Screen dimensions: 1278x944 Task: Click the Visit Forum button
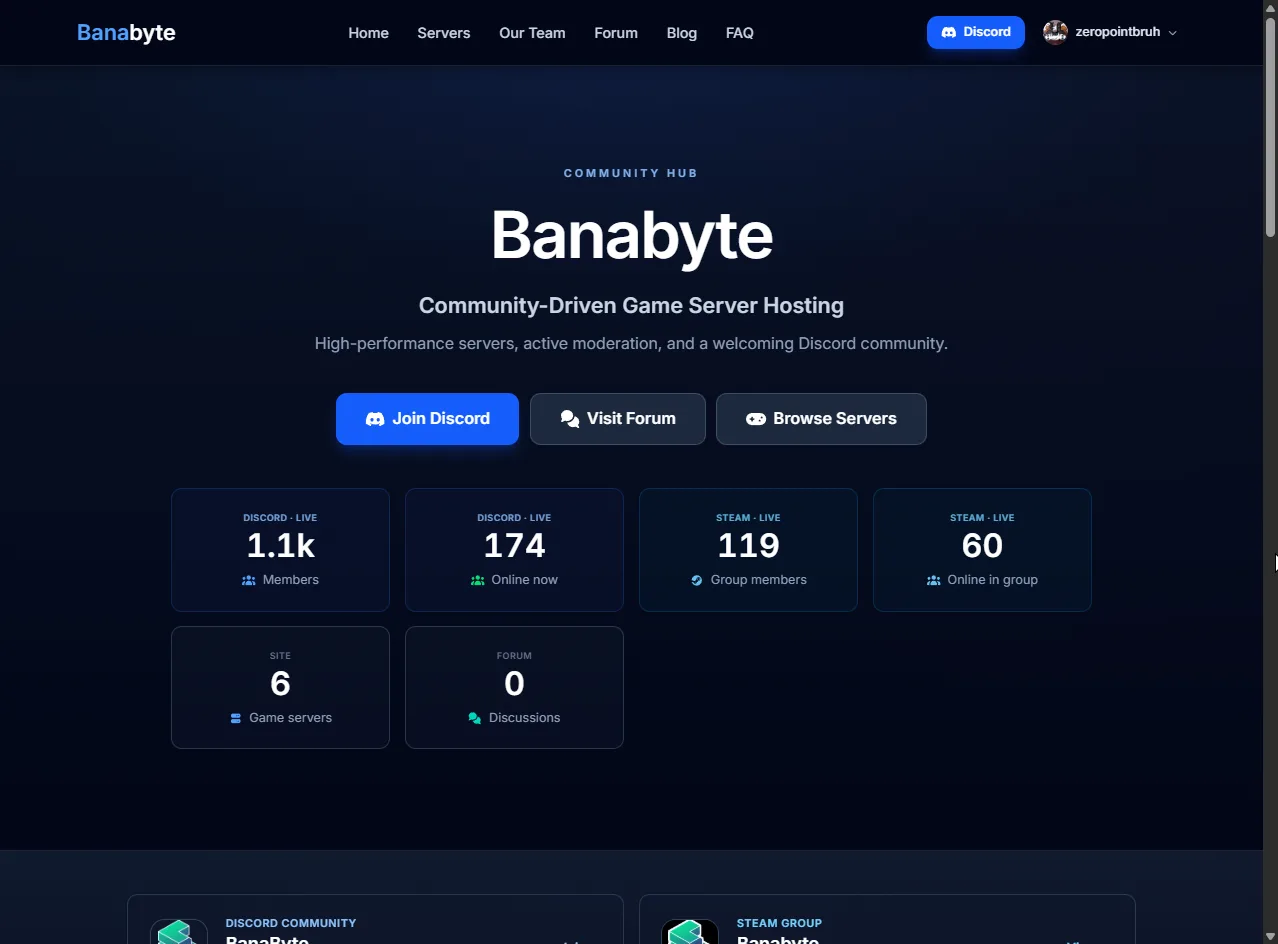pyautogui.click(x=618, y=419)
